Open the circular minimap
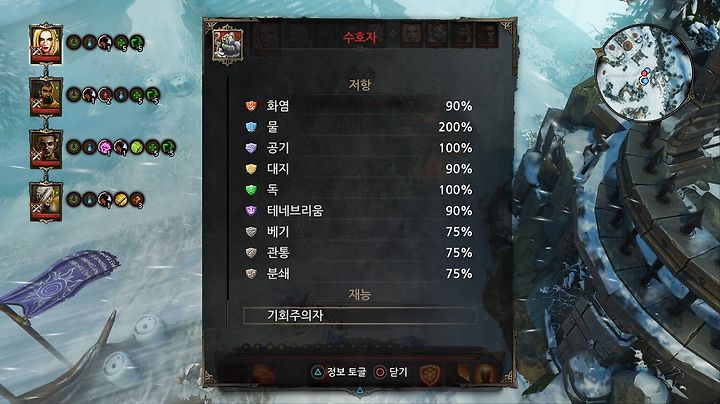Image resolution: width=720 pixels, height=404 pixels. (x=644, y=73)
